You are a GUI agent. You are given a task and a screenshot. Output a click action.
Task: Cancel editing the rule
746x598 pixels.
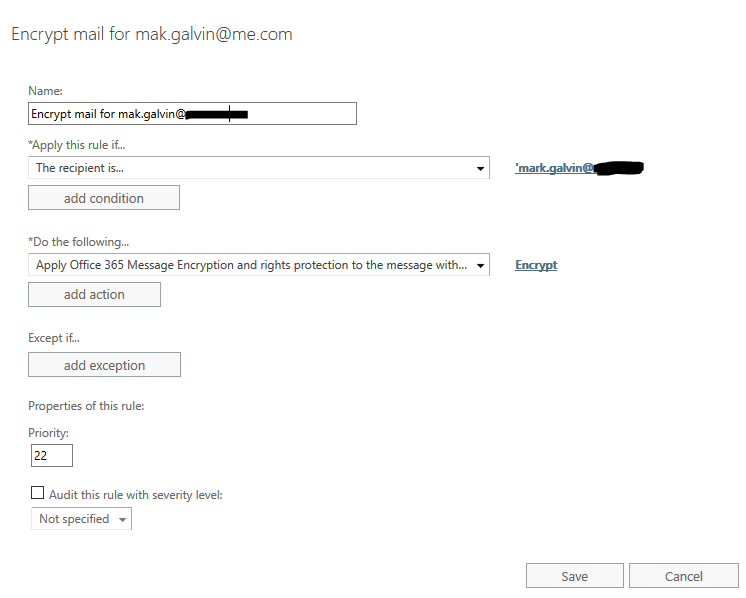click(x=684, y=576)
